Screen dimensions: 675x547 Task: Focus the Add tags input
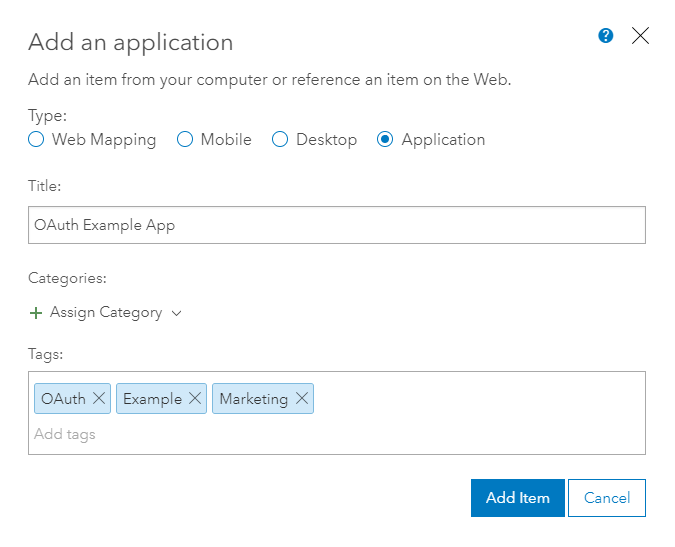pyautogui.click(x=200, y=434)
